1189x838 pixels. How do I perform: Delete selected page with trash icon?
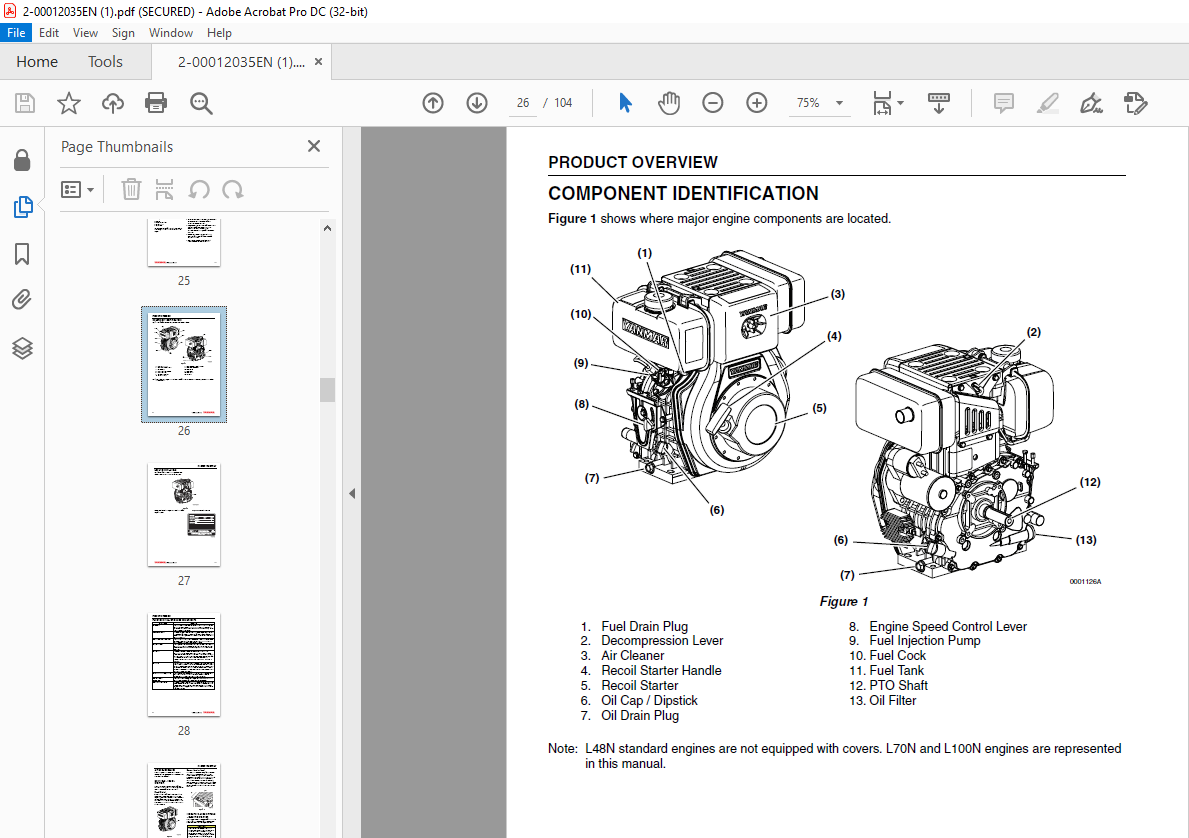pos(131,190)
